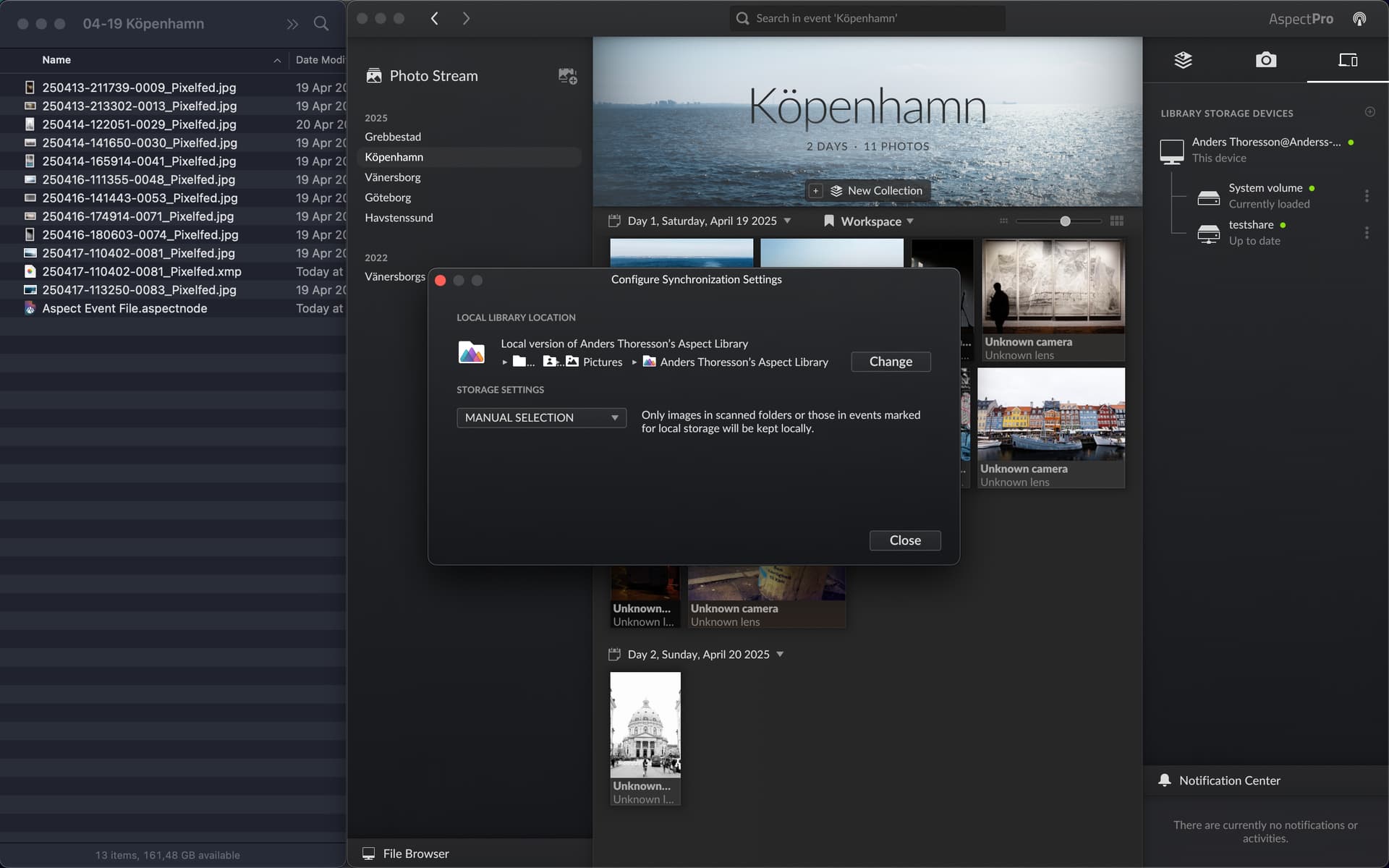Click the Aspect Library icon in dialog
Viewport: 1389px width, 868px height.
tap(472, 352)
